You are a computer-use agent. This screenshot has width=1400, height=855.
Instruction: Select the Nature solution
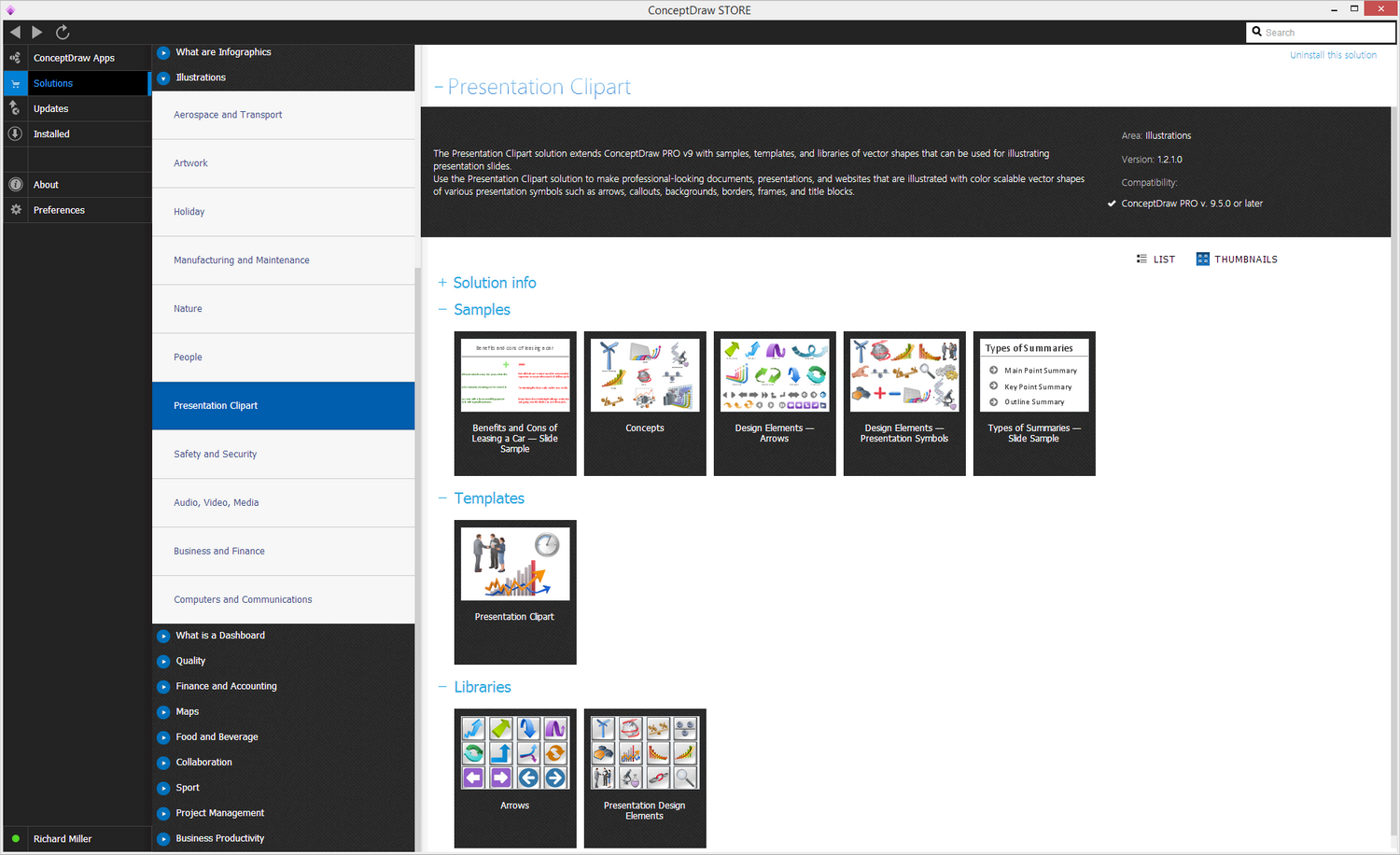coord(283,309)
